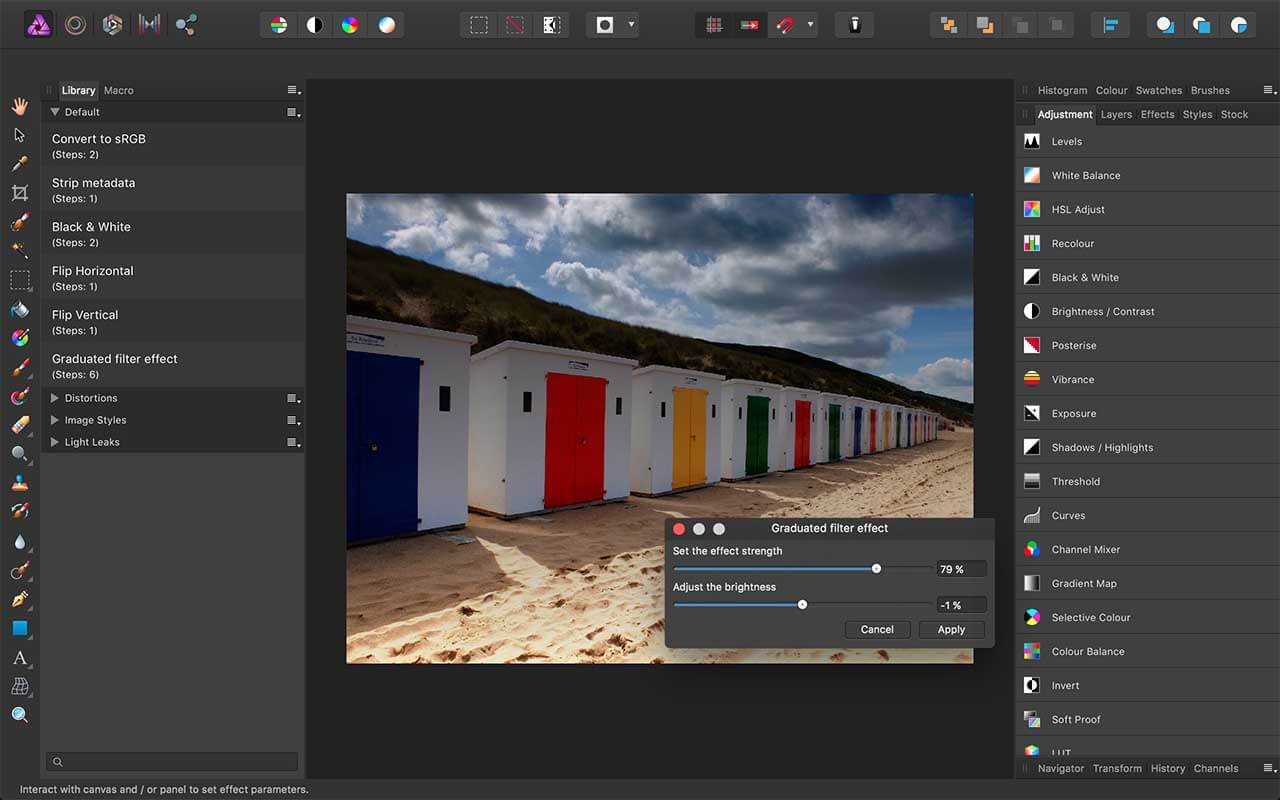Click the Invert Selection toolbar icon
The height and width of the screenshot is (800, 1280).
(550, 25)
